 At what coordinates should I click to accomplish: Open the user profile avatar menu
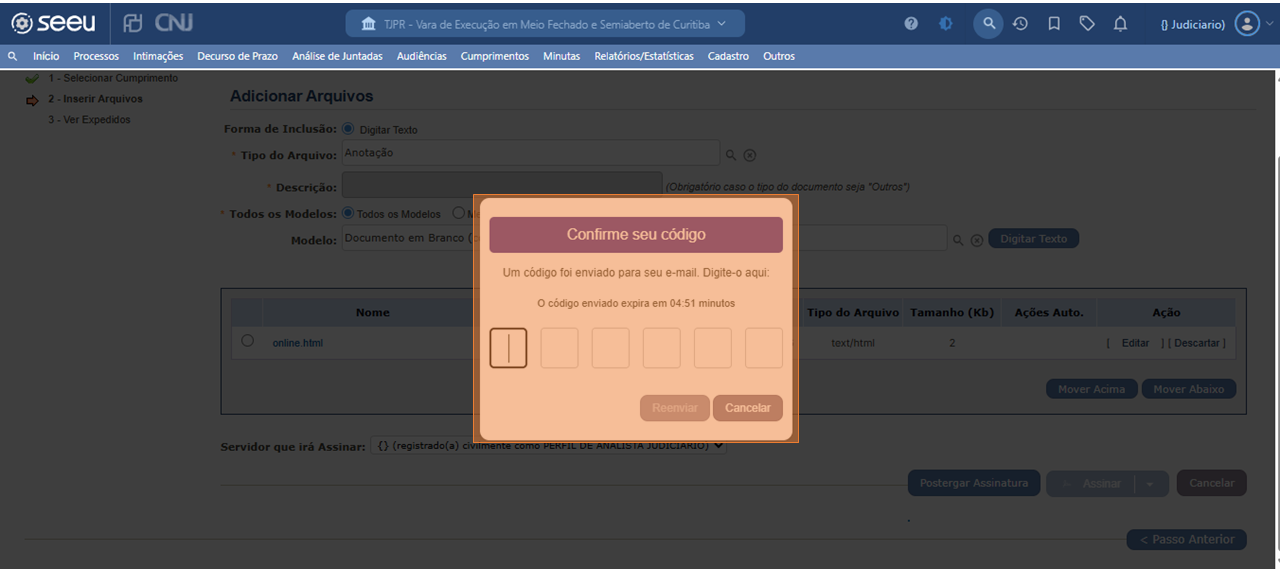[1247, 24]
